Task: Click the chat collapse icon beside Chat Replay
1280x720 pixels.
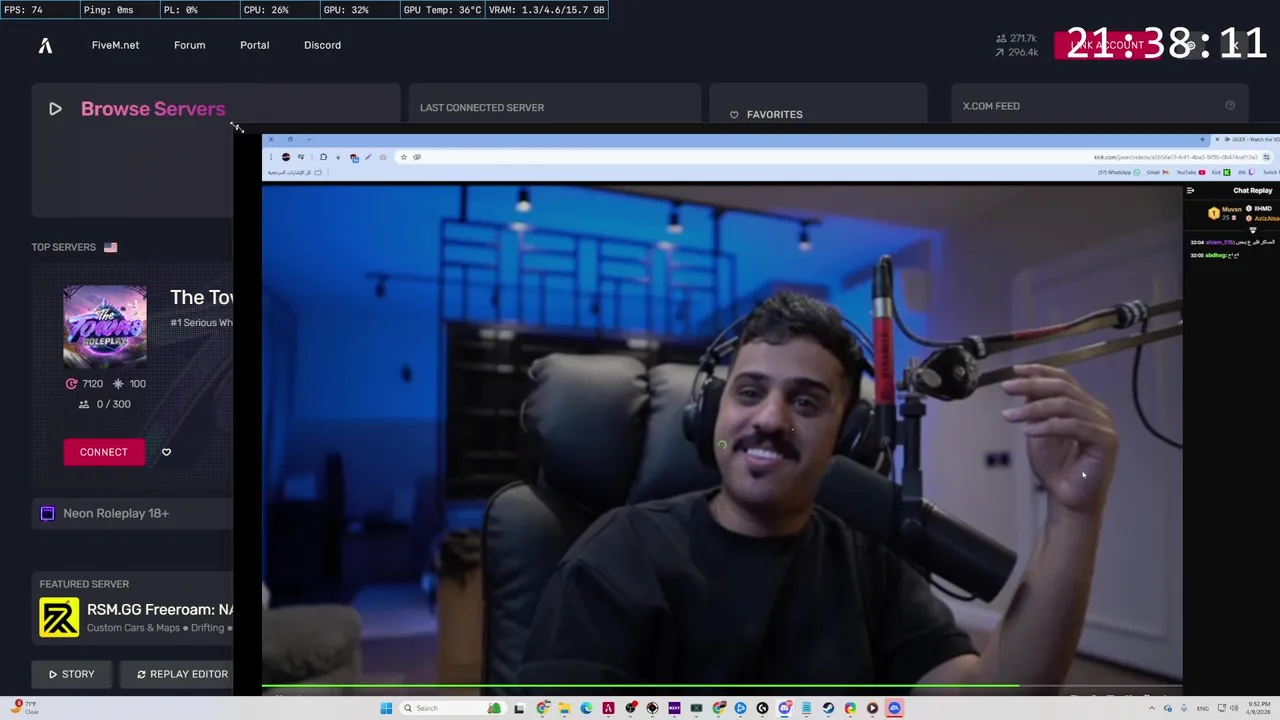Action: pos(1190,190)
